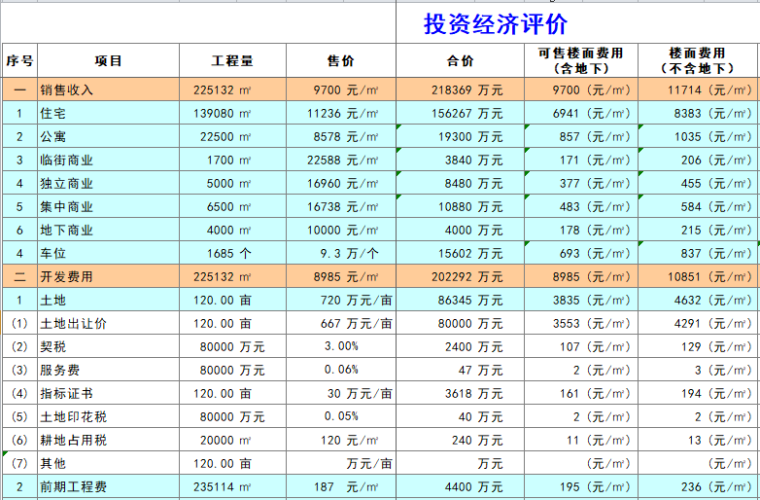Select 集中商业 quantity cell 6500 ㎡
The height and width of the screenshot is (500, 760).
[232, 206]
